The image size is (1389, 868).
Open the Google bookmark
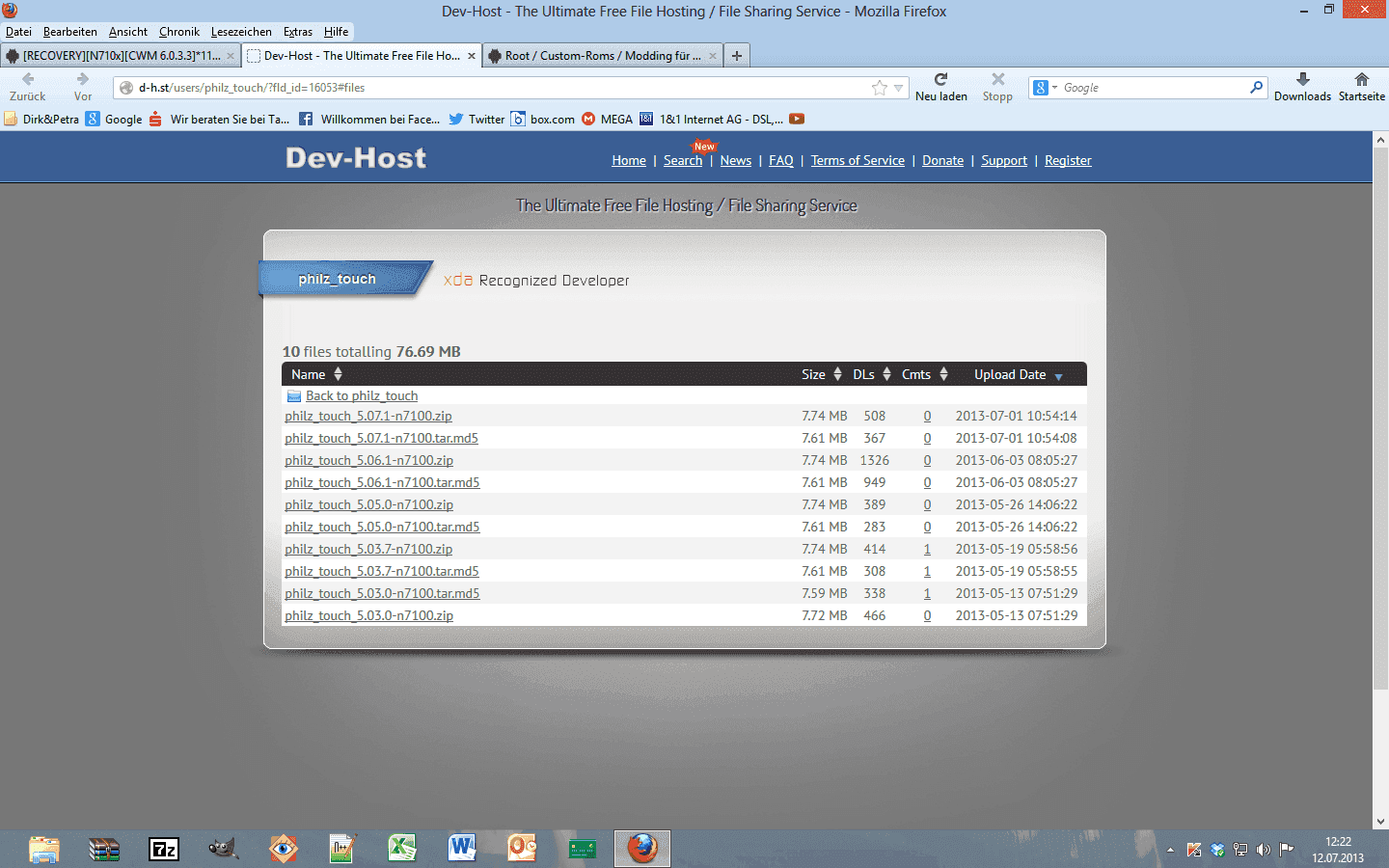[x=114, y=120]
